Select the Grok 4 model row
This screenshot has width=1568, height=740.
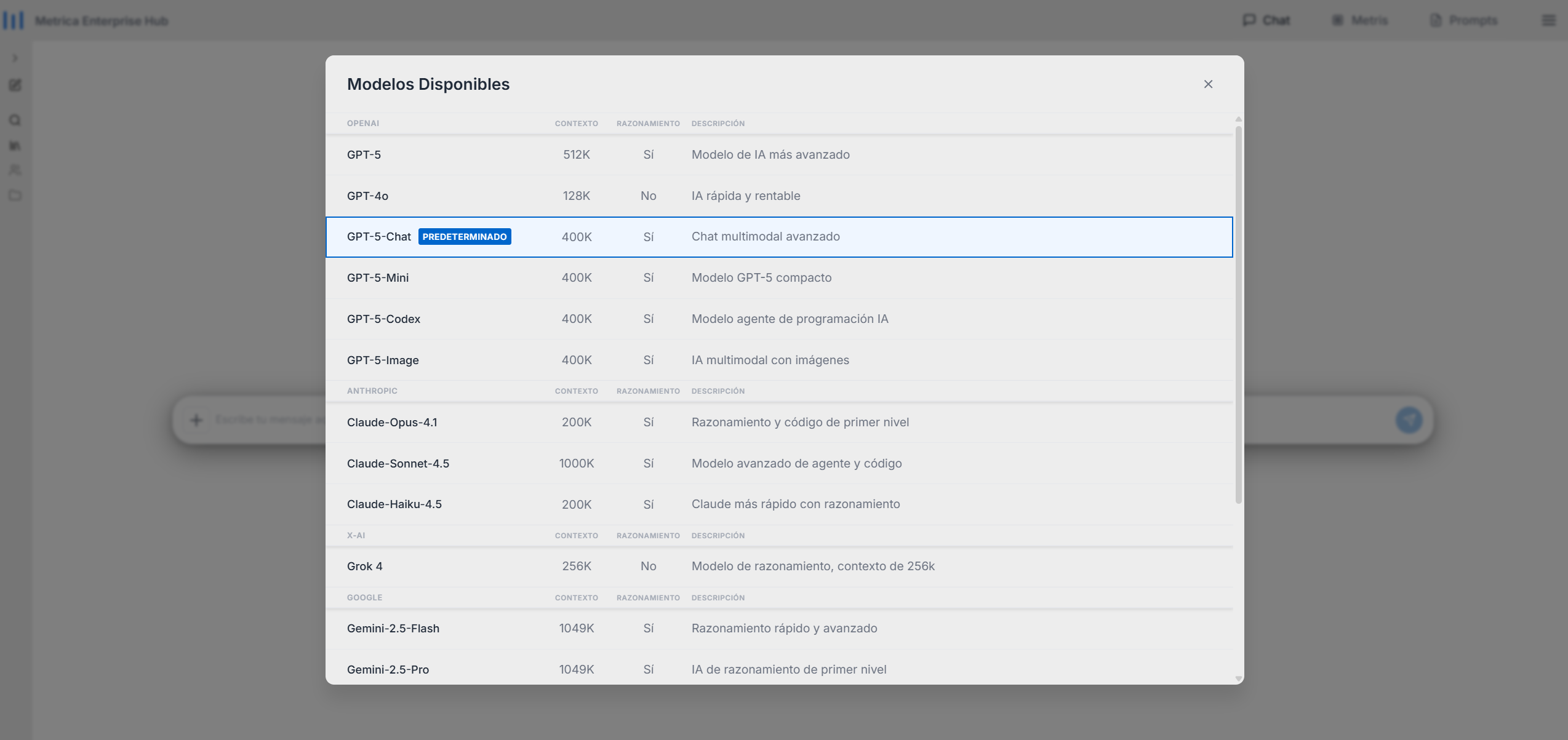[x=778, y=566]
